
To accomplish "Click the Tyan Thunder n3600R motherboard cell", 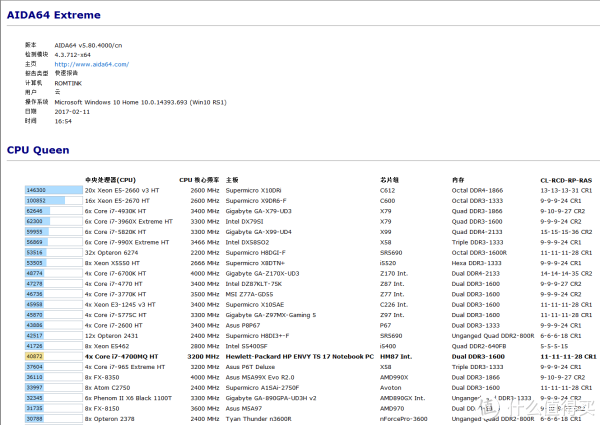I will pyautogui.click(x=260, y=418).
